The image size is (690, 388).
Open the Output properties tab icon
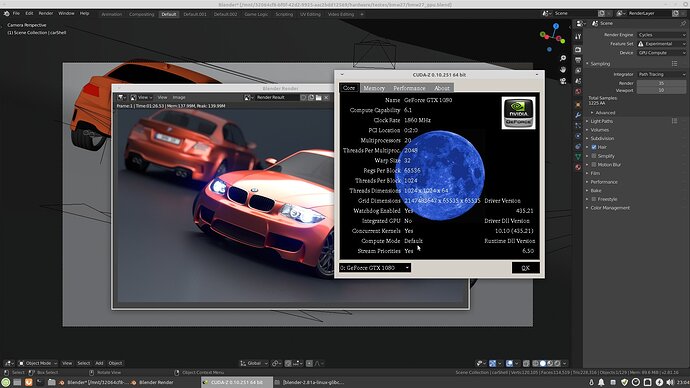coord(578,60)
